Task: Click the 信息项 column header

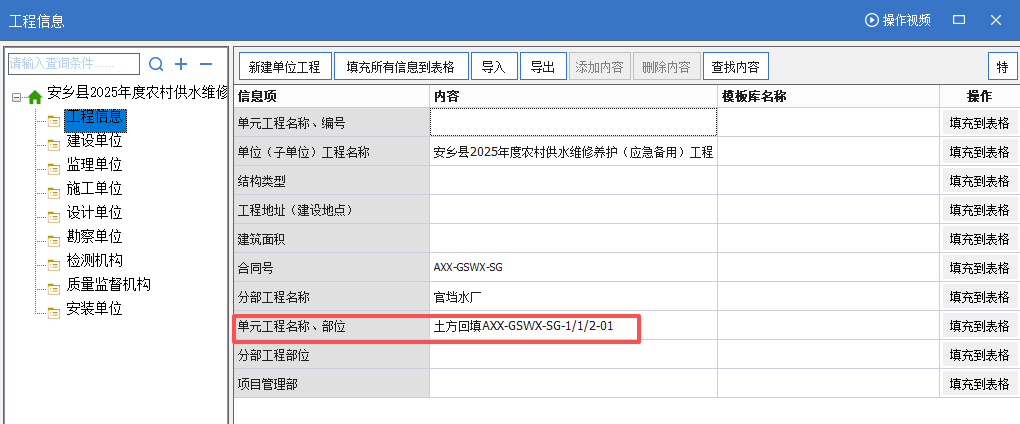Action: click(331, 96)
